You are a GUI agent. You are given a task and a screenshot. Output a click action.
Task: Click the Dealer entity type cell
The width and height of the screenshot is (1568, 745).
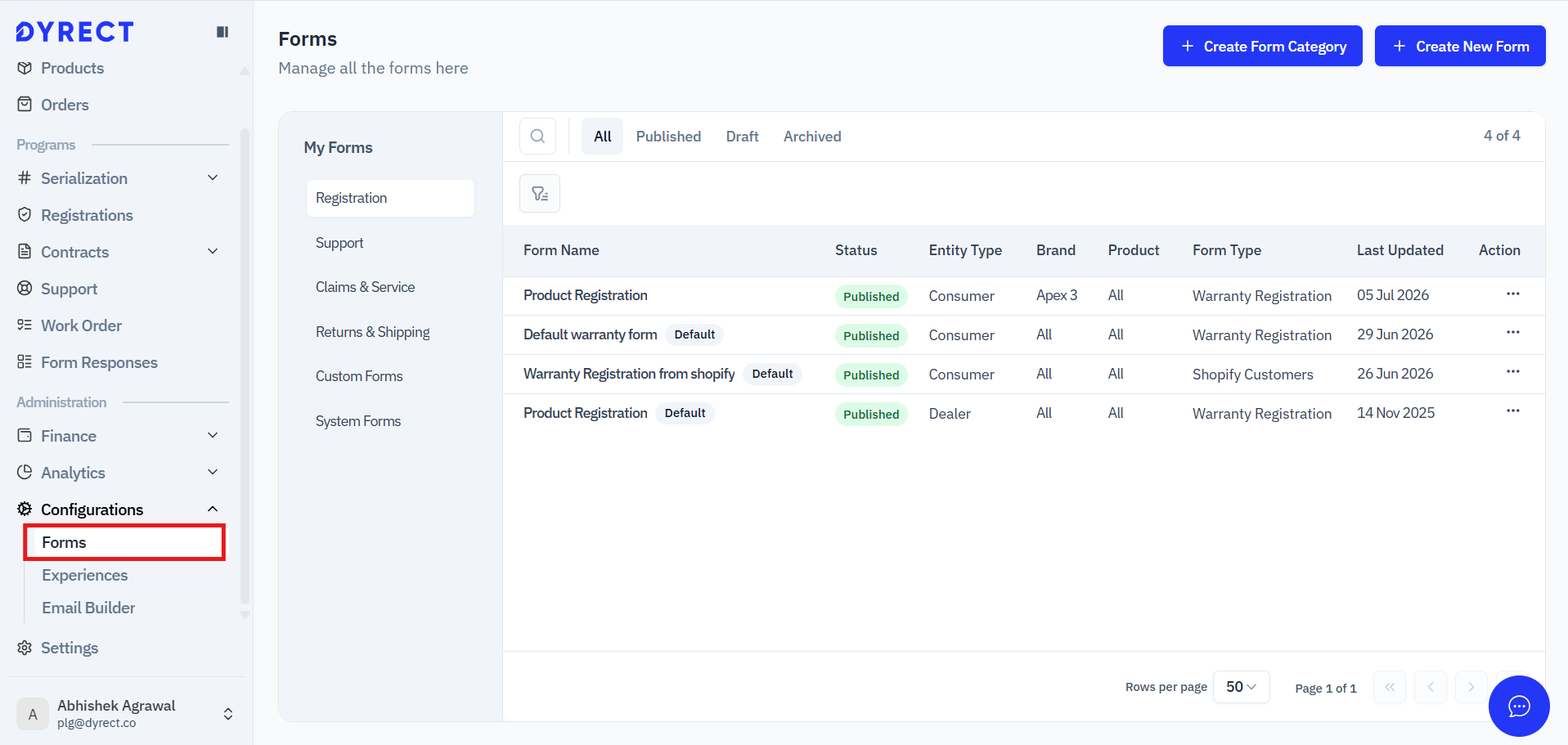[950, 414]
